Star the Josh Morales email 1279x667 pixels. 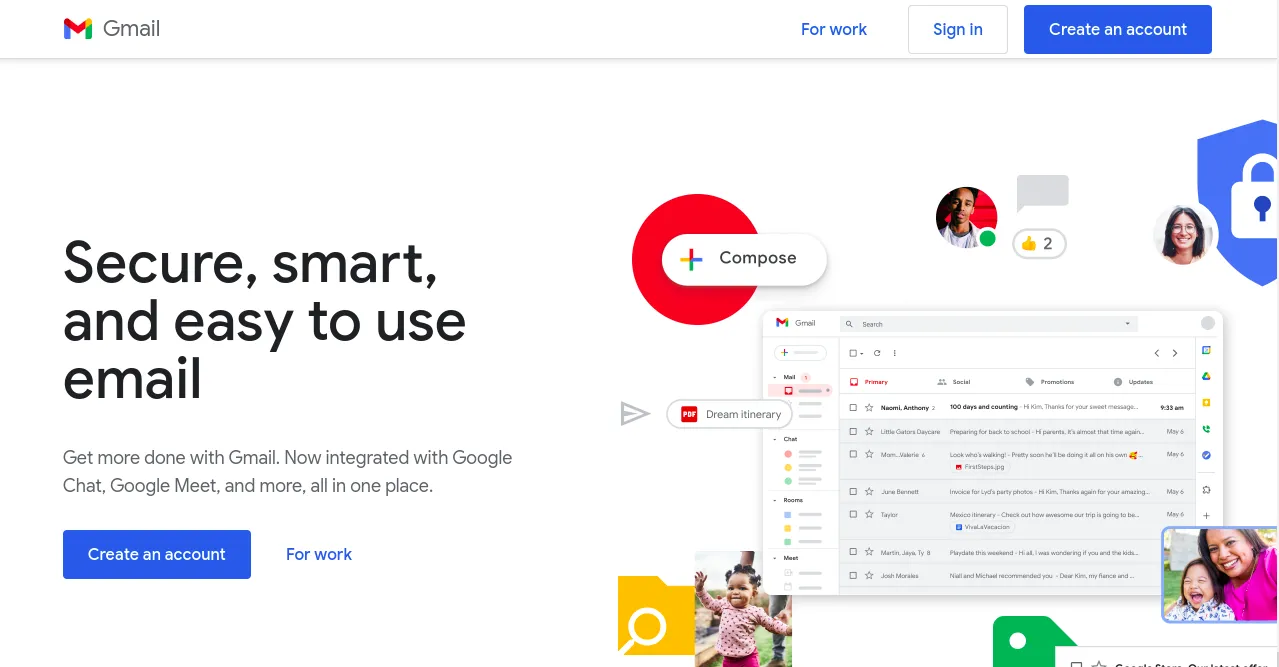coord(869,576)
